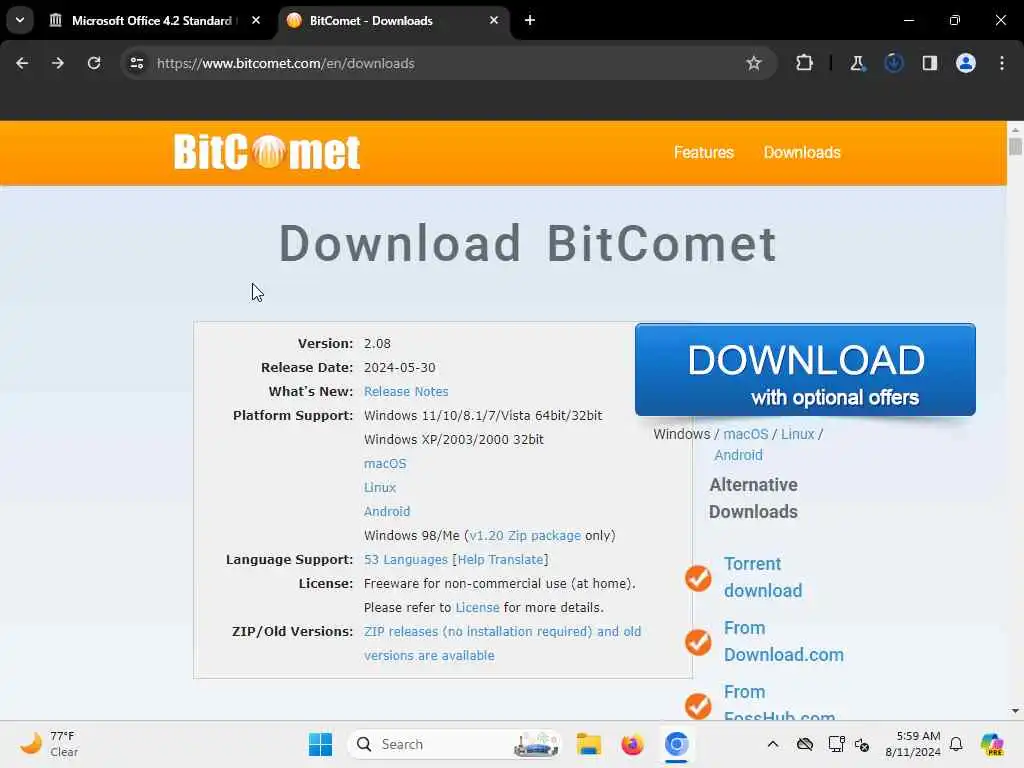
Task: Open ZIP releases and old versions link
Action: (x=502, y=643)
